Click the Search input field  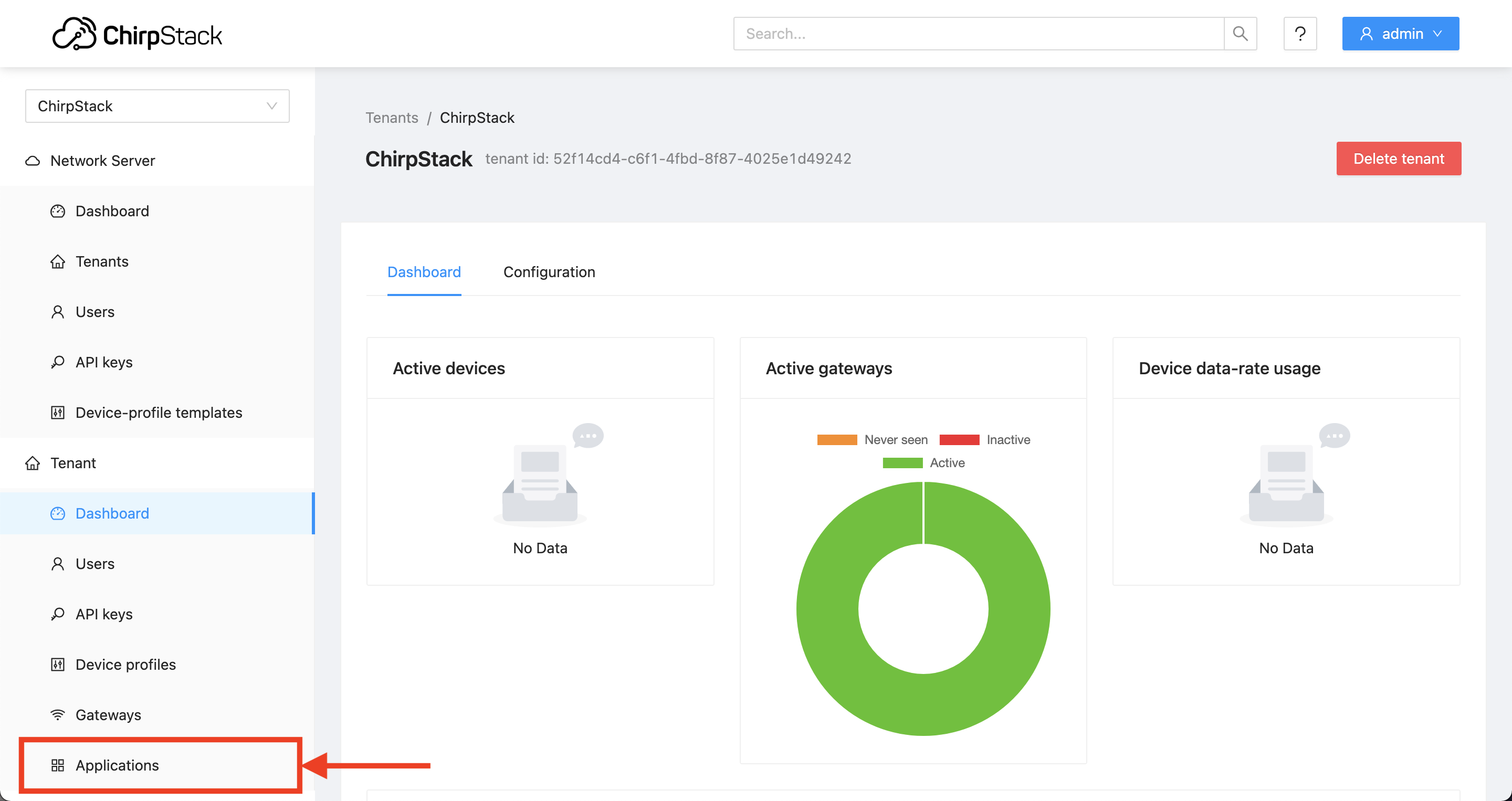pyautogui.click(x=980, y=33)
